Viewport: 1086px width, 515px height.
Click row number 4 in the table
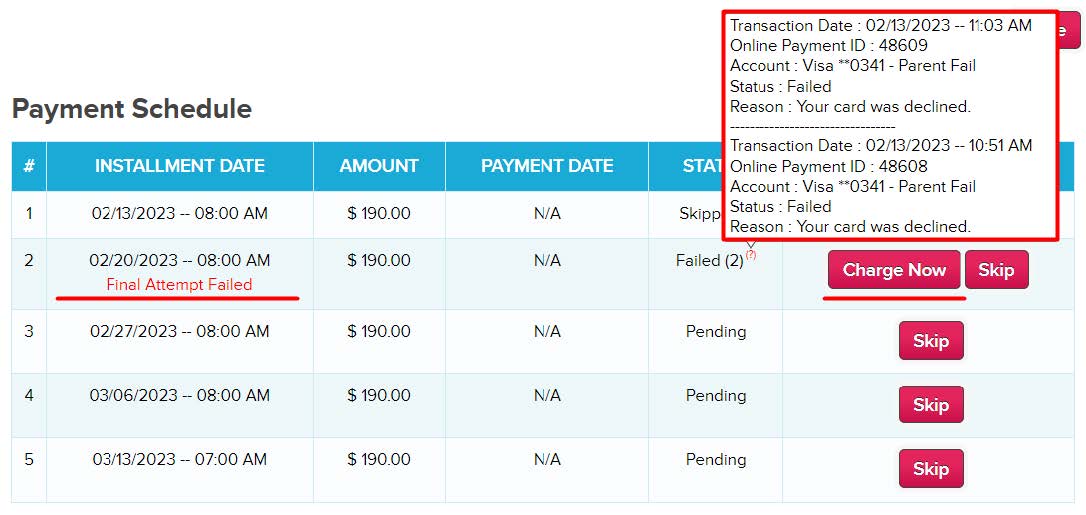29,395
